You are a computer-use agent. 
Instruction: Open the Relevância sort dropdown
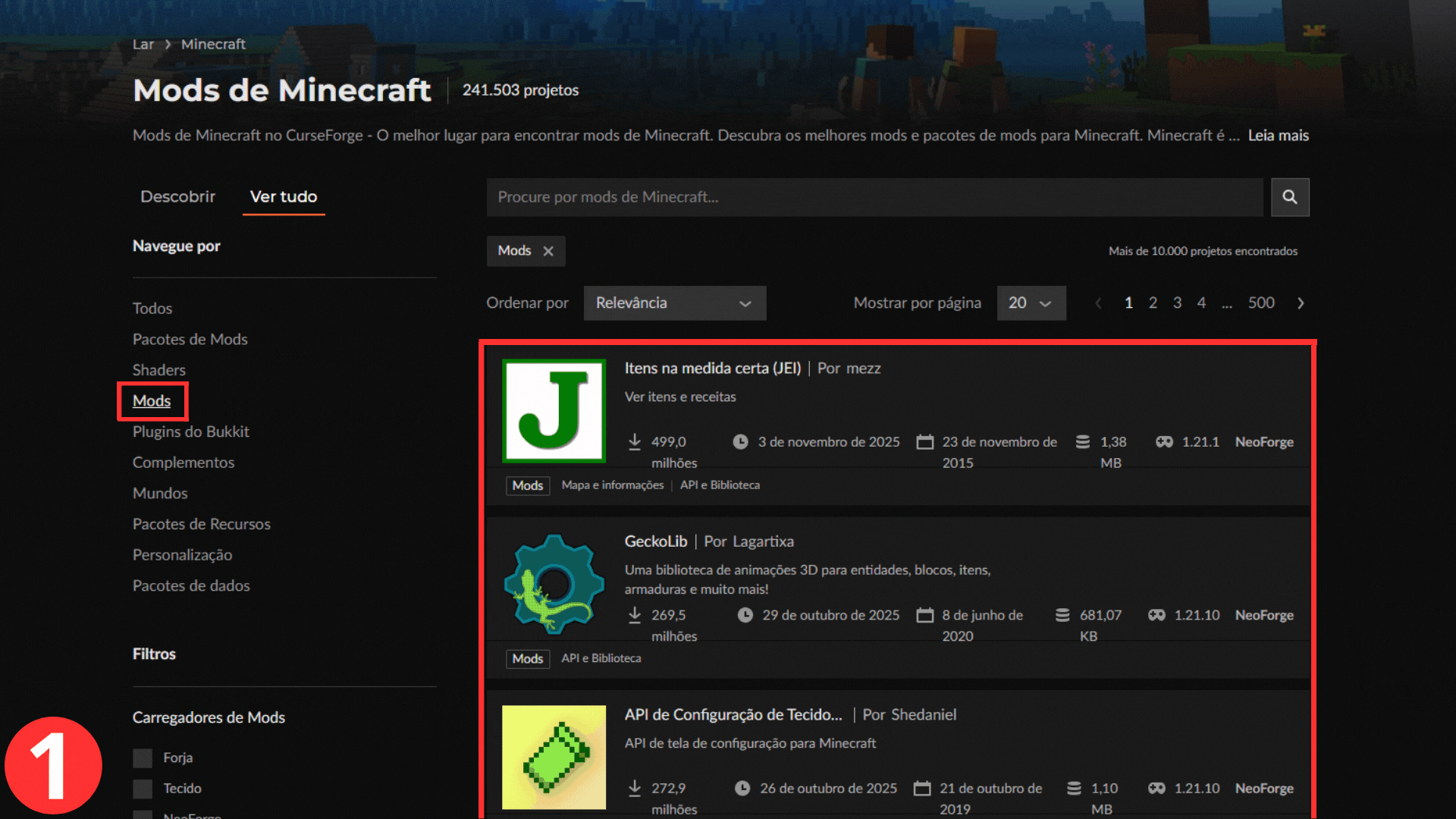coord(674,303)
